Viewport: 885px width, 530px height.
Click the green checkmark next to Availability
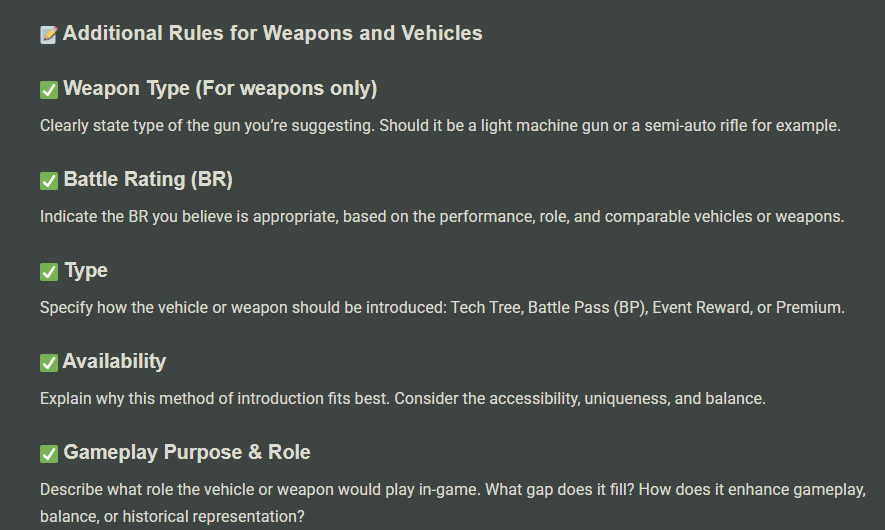click(x=48, y=363)
